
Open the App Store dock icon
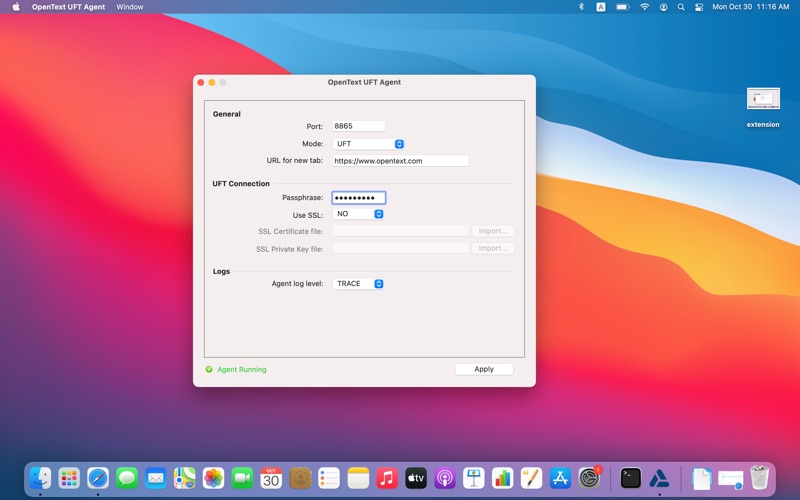pos(561,479)
